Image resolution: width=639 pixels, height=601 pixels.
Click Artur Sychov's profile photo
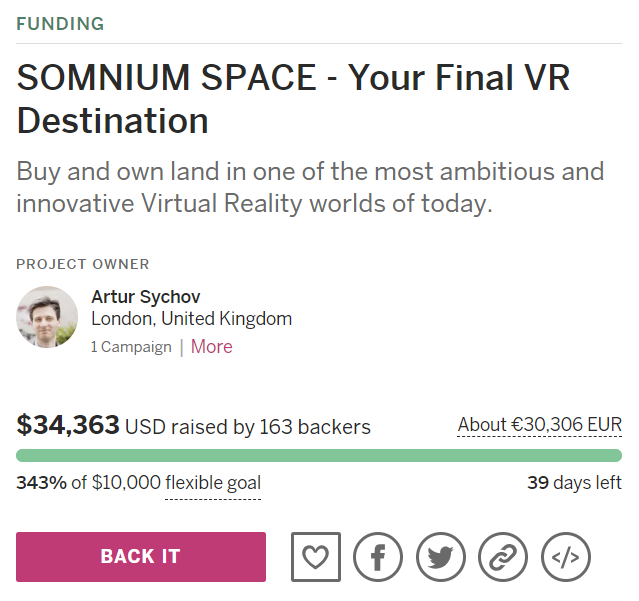coord(47,317)
